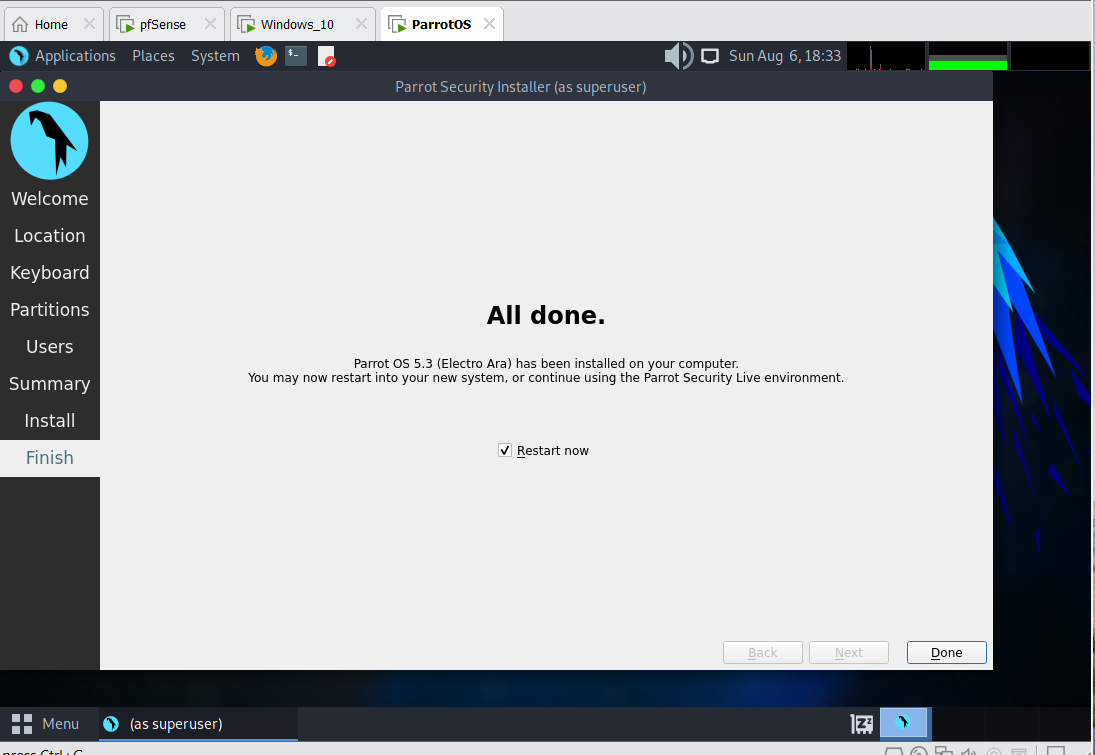Viewport: 1095px width, 755px height.
Task: Click the Next button
Action: (x=848, y=652)
